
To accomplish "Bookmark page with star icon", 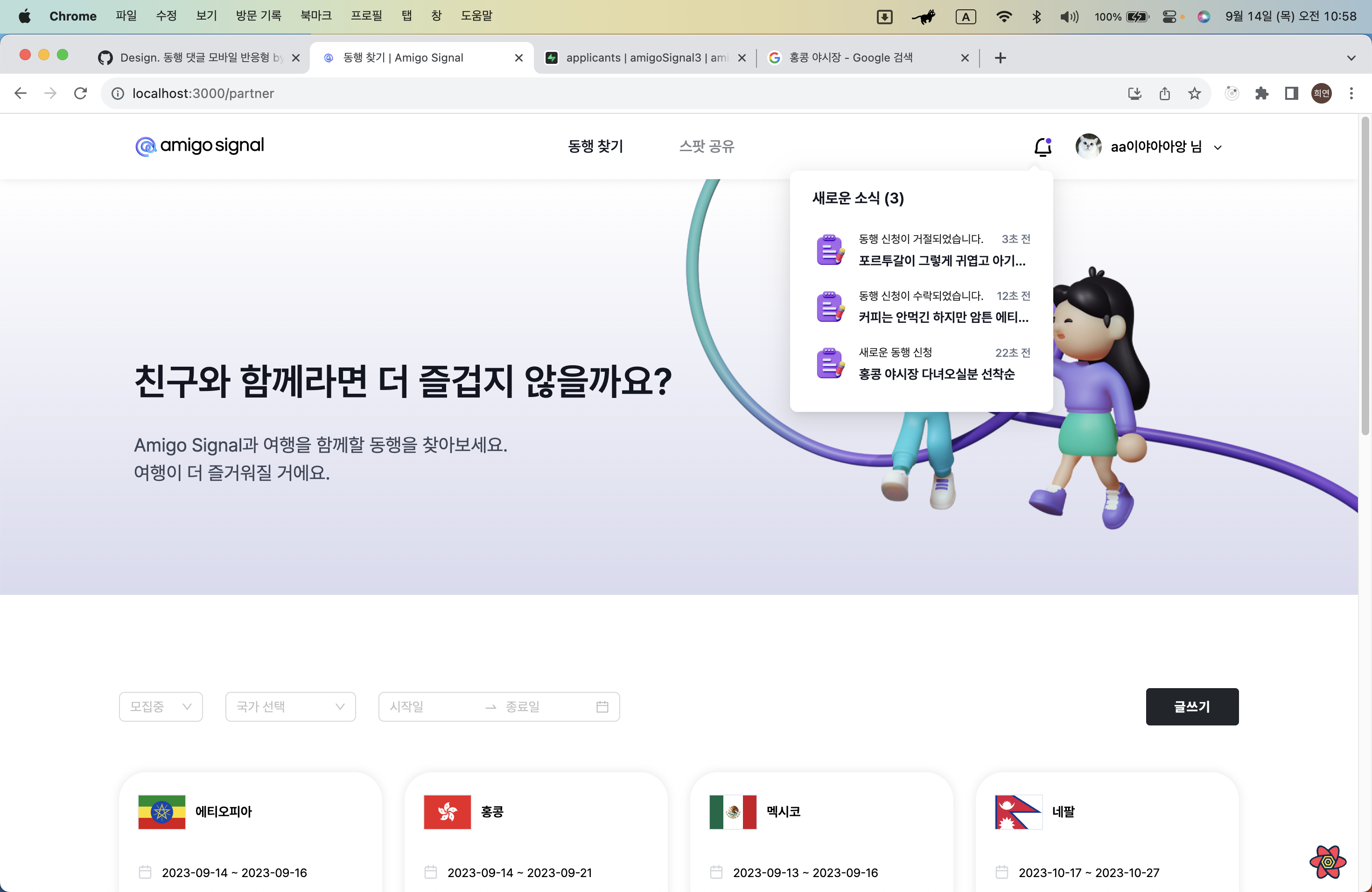I will tap(1194, 93).
